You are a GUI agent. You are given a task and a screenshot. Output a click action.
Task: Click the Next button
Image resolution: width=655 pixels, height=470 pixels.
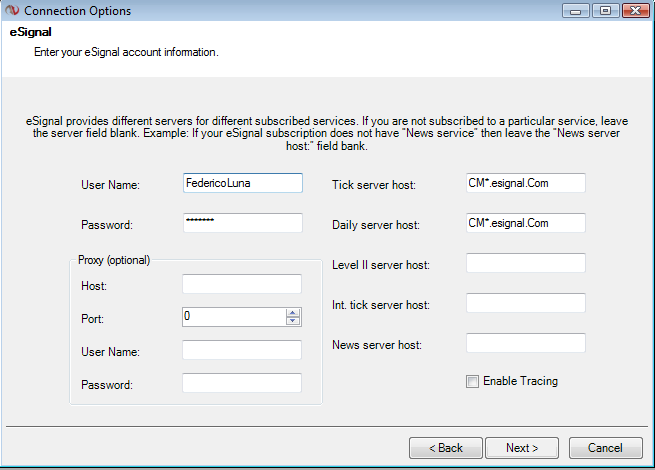(522, 447)
